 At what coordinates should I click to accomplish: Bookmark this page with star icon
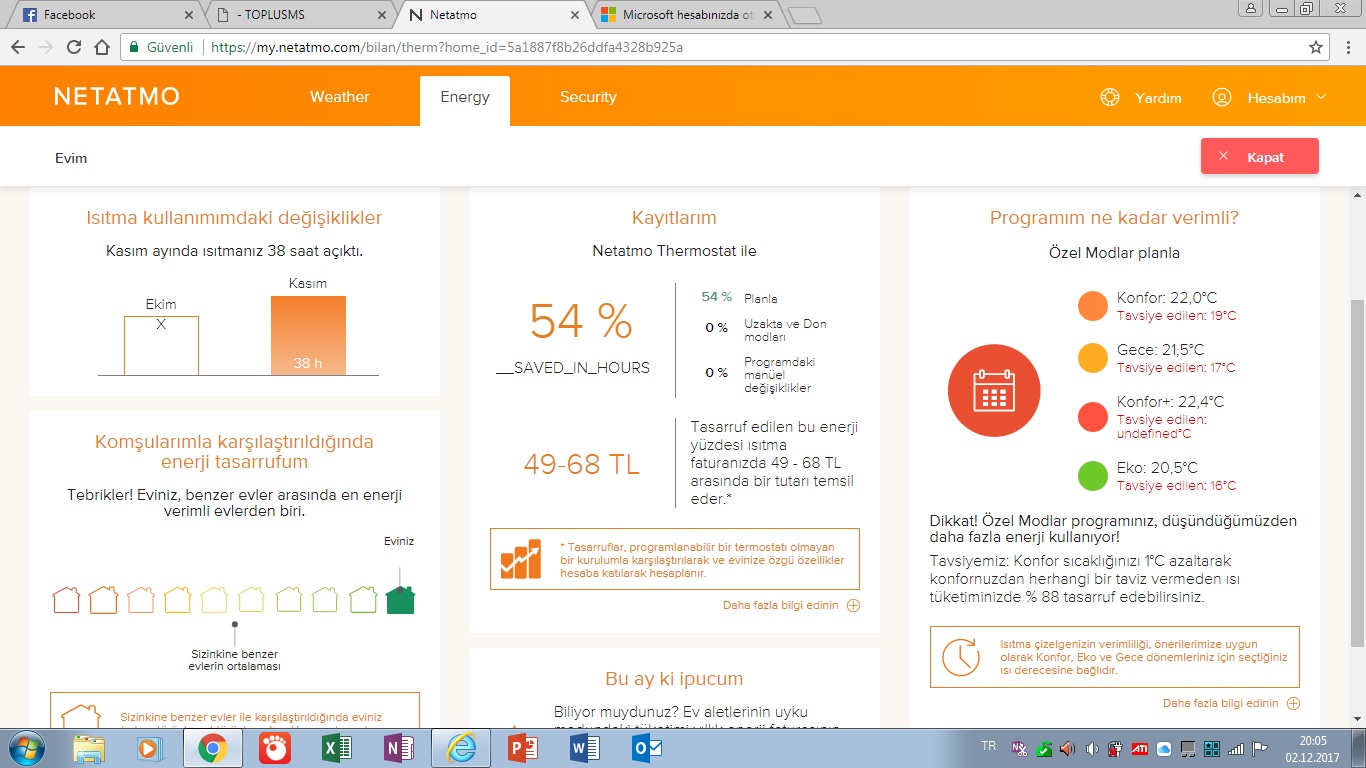point(1316,47)
